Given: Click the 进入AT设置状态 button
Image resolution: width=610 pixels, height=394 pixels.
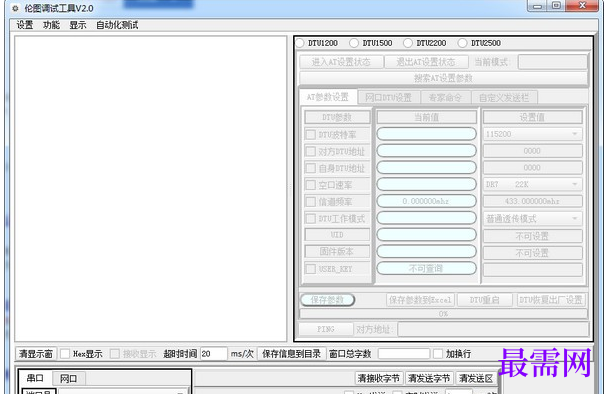Looking at the screenshot, I should pyautogui.click(x=341, y=62).
